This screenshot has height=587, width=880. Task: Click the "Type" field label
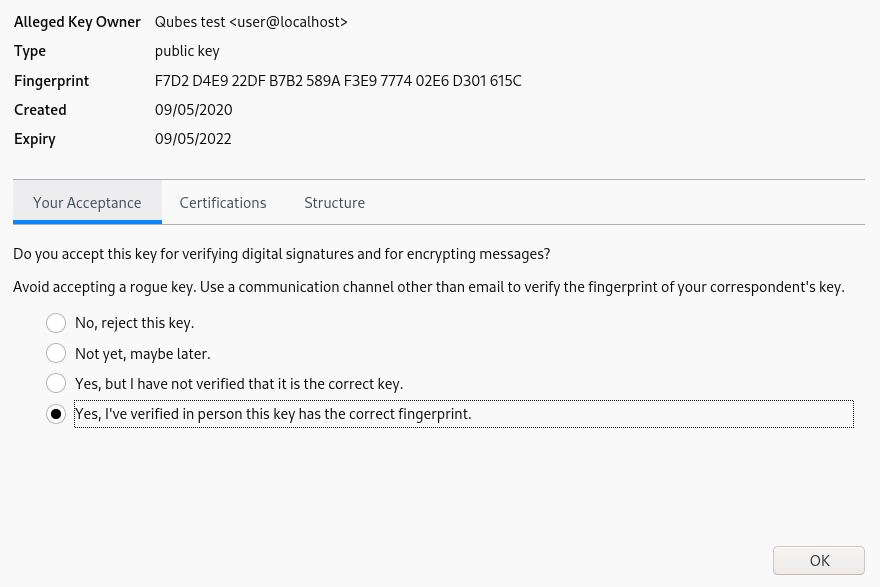tap(30, 51)
